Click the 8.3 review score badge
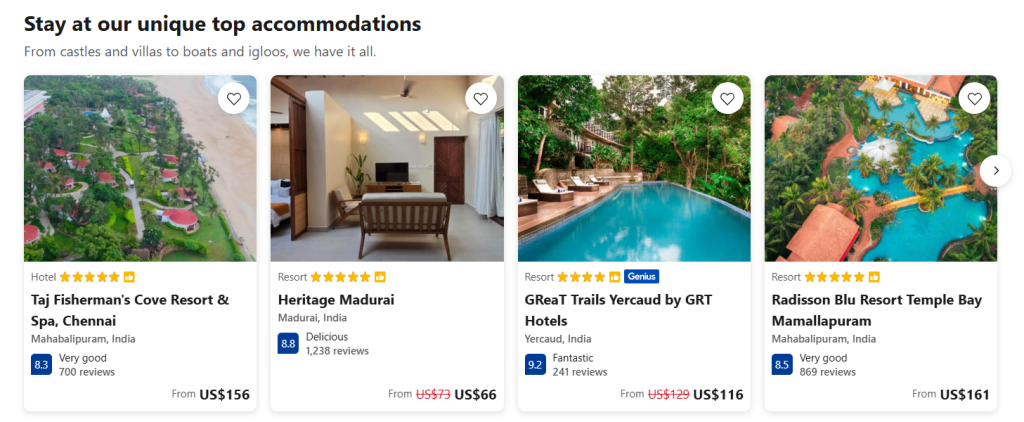 click(x=41, y=365)
